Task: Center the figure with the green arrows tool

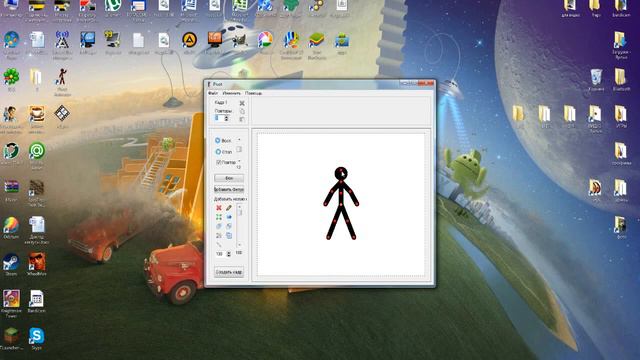Action: [x=219, y=217]
